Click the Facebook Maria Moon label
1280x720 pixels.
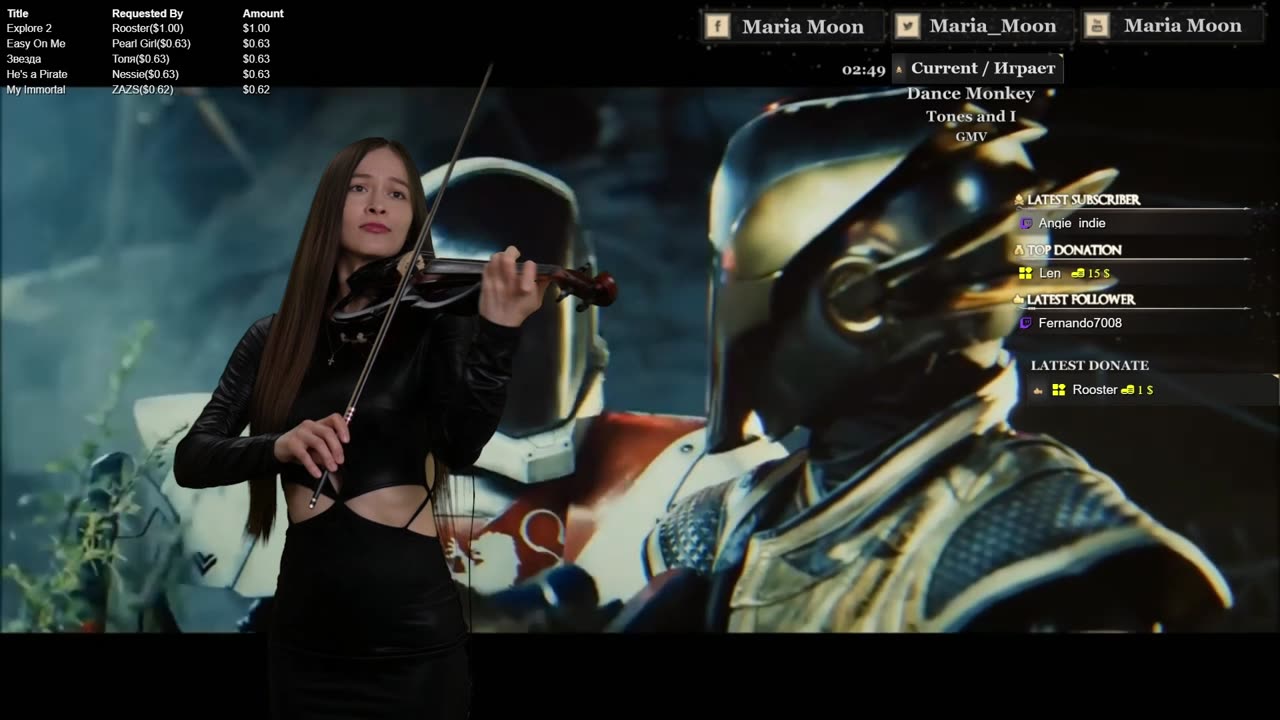pyautogui.click(x=803, y=27)
